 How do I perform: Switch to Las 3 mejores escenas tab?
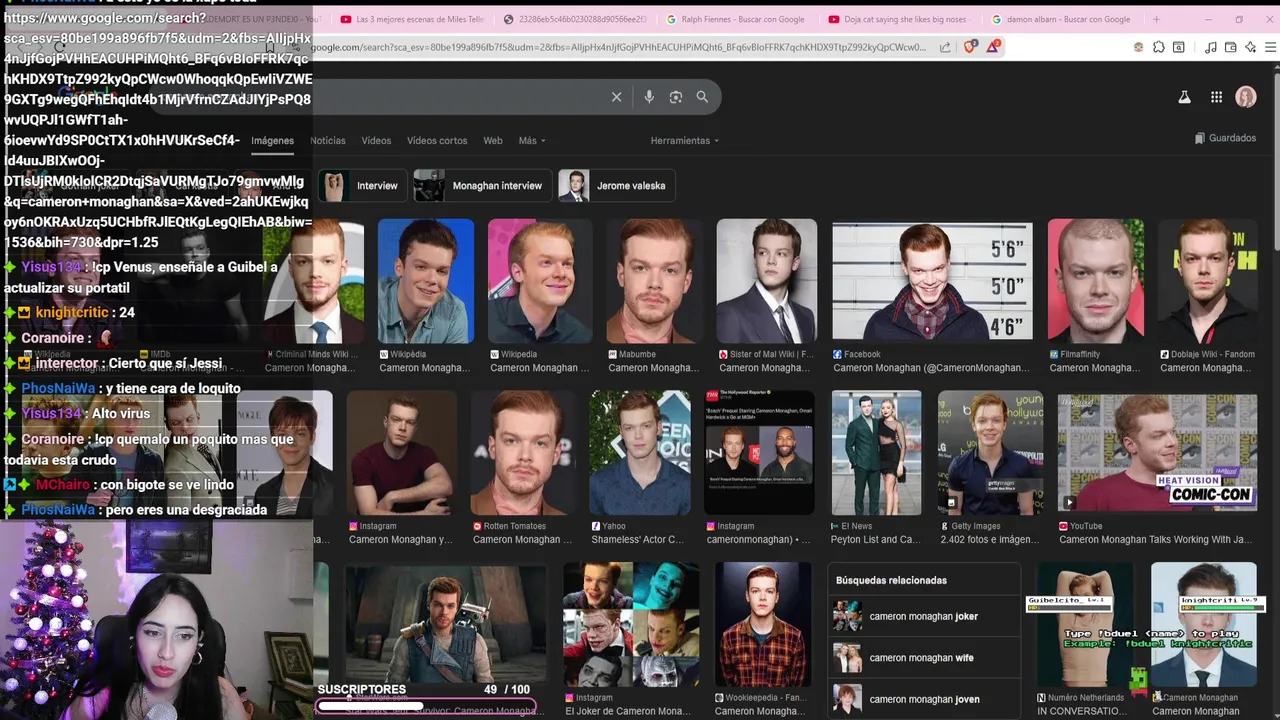414,19
